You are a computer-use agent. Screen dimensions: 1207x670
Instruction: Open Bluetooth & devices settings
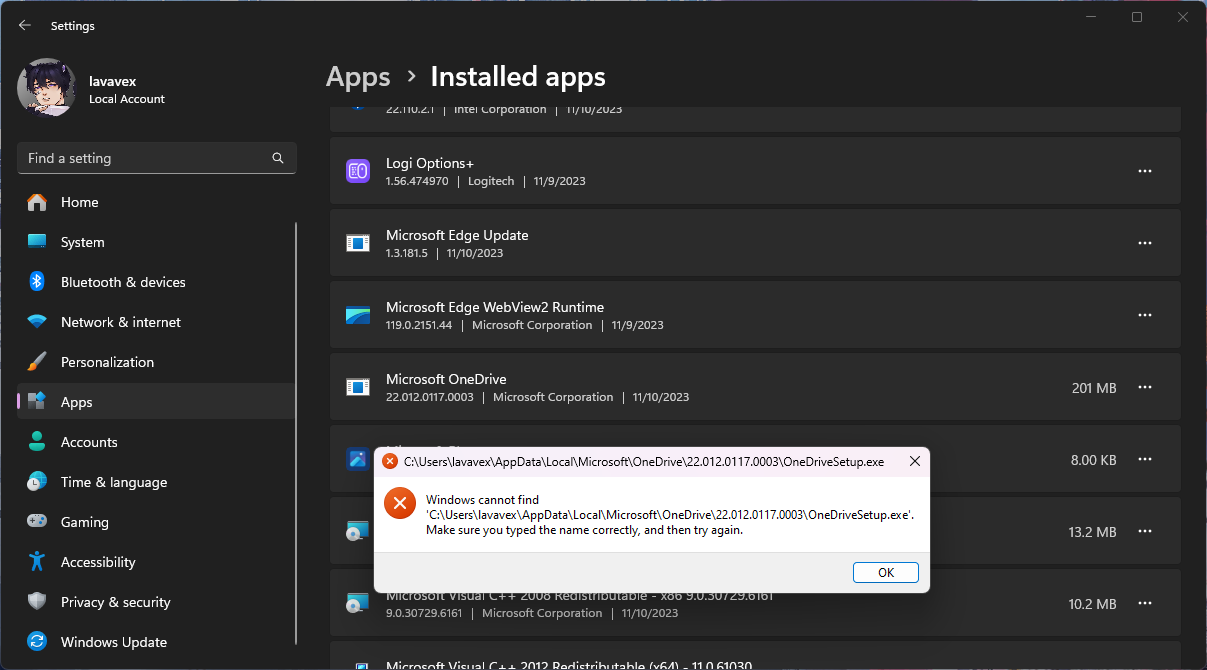point(122,282)
